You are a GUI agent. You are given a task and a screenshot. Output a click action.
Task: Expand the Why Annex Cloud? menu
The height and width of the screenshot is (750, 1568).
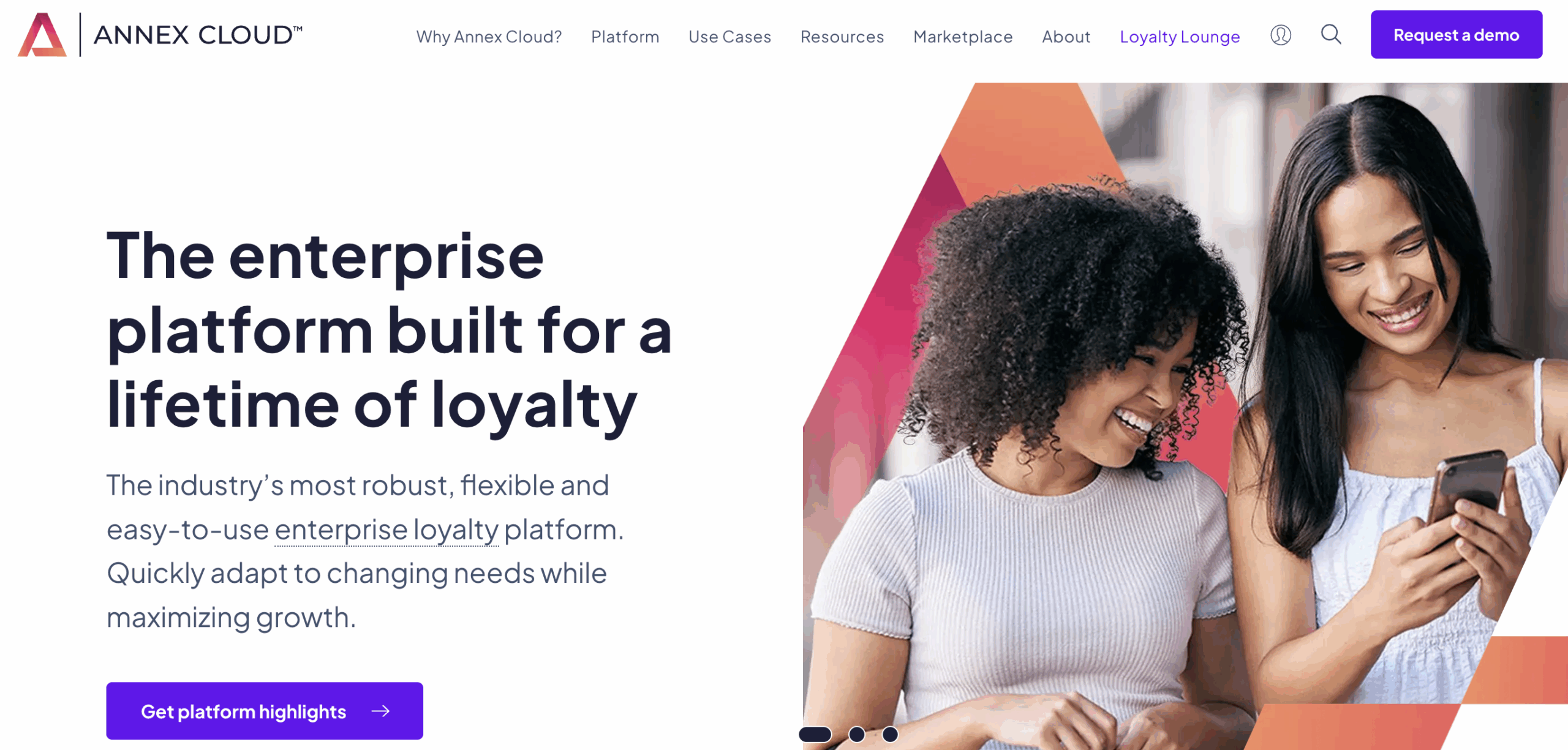coord(489,37)
